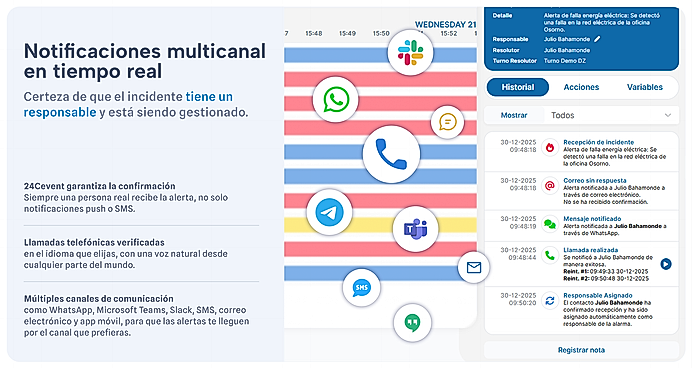Click the email envelope icon

tap(474, 267)
